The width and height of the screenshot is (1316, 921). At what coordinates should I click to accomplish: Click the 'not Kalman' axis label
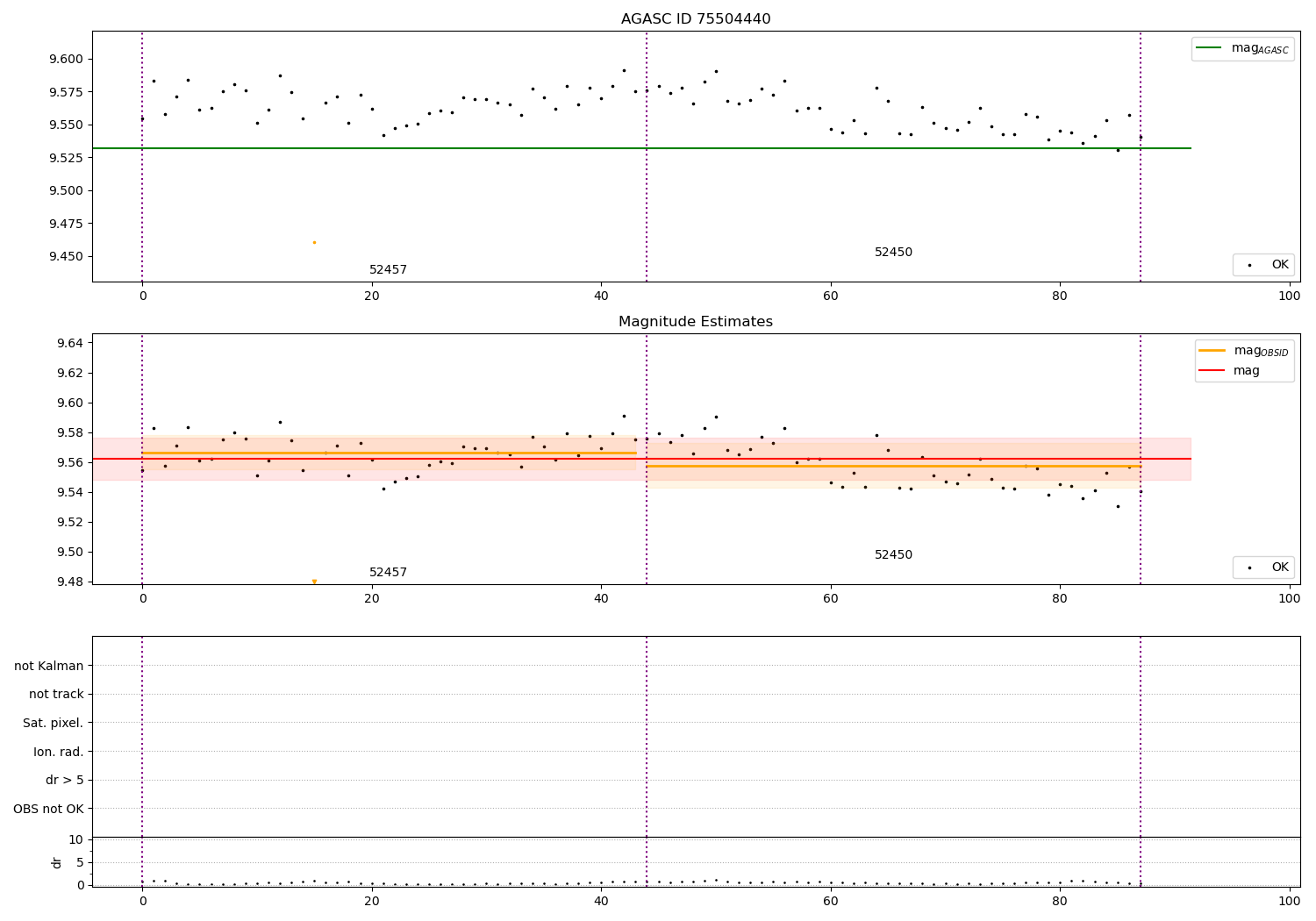tap(49, 667)
